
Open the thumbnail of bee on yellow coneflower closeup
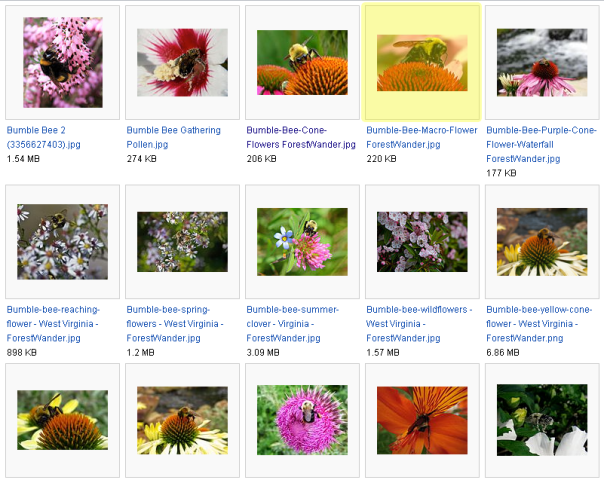point(62,420)
